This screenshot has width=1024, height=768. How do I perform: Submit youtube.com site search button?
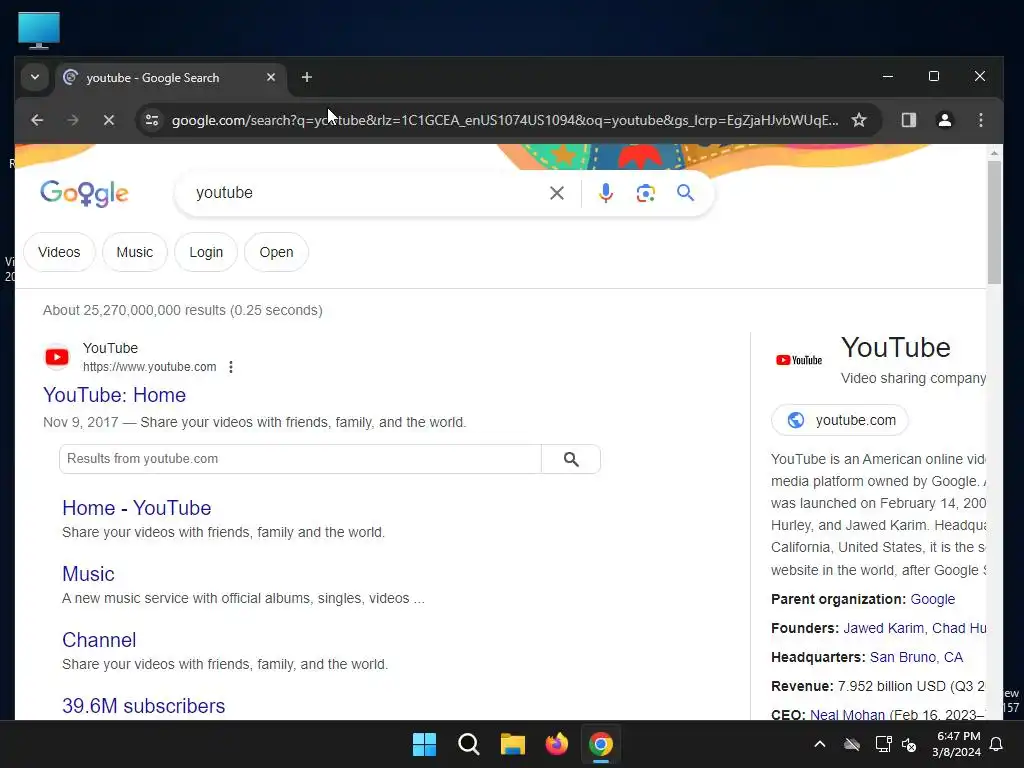(571, 459)
